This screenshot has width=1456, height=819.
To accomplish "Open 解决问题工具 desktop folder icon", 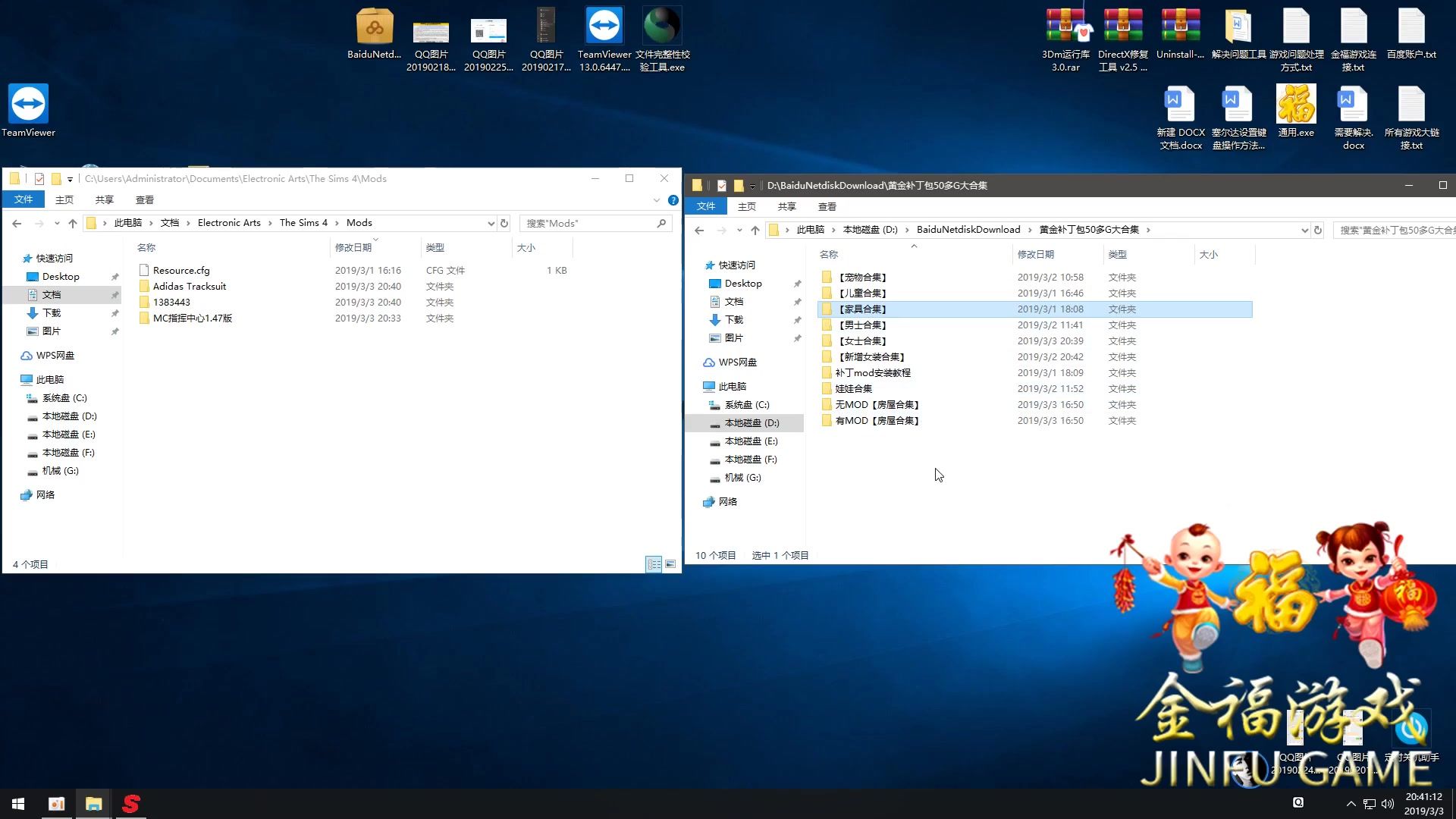I will coord(1238,34).
